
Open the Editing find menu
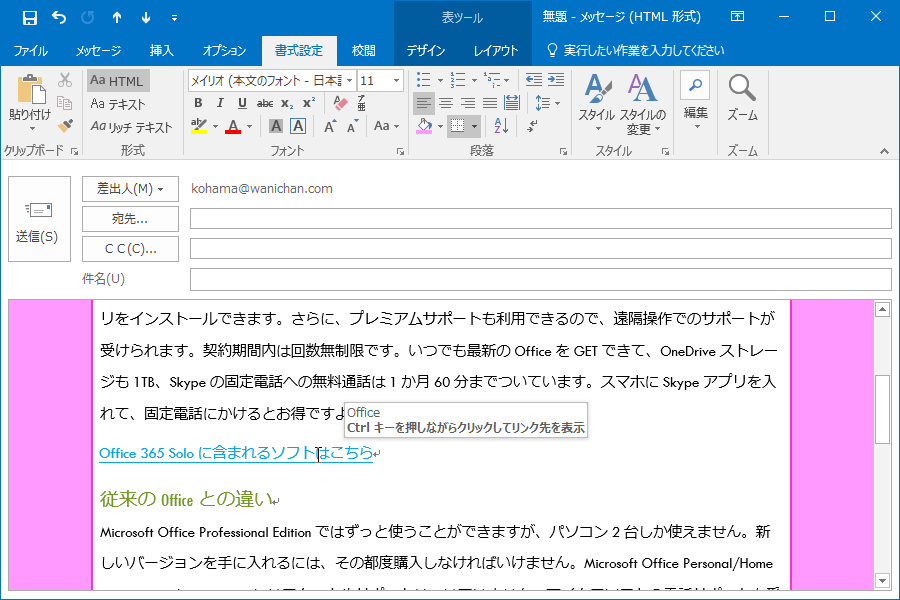click(x=695, y=101)
